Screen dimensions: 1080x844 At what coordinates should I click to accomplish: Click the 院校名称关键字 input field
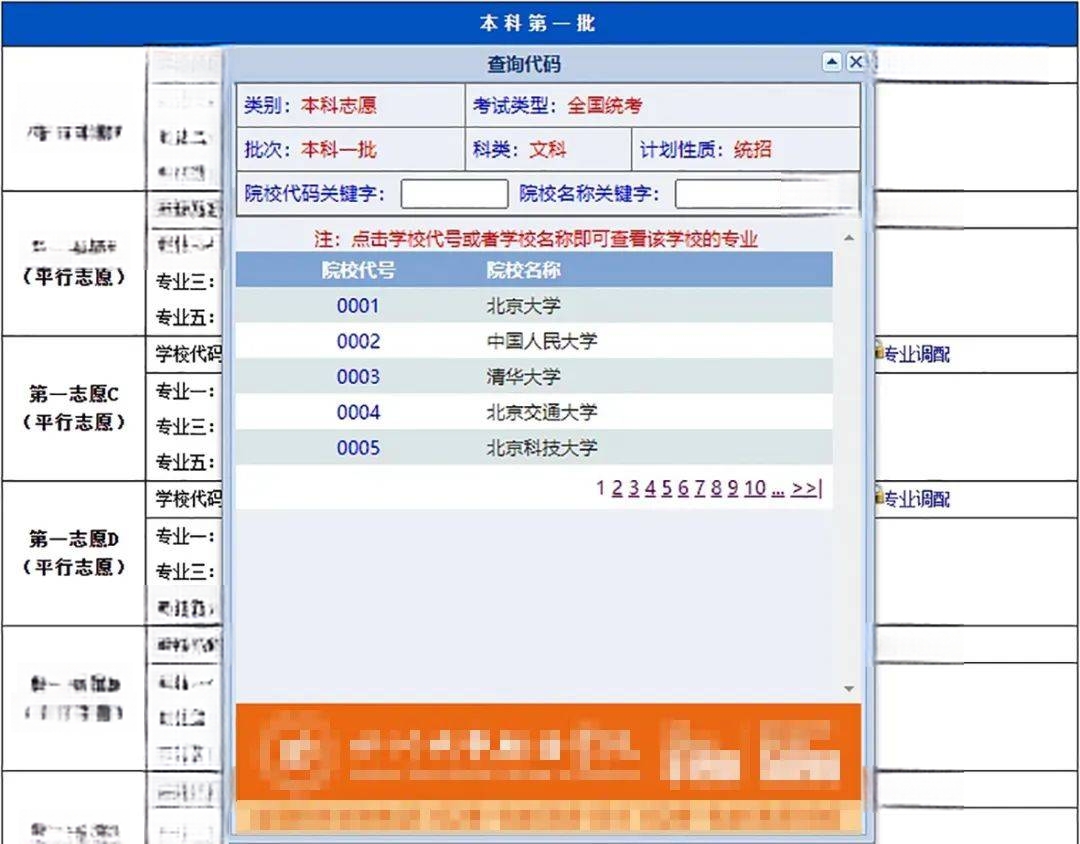(766, 194)
